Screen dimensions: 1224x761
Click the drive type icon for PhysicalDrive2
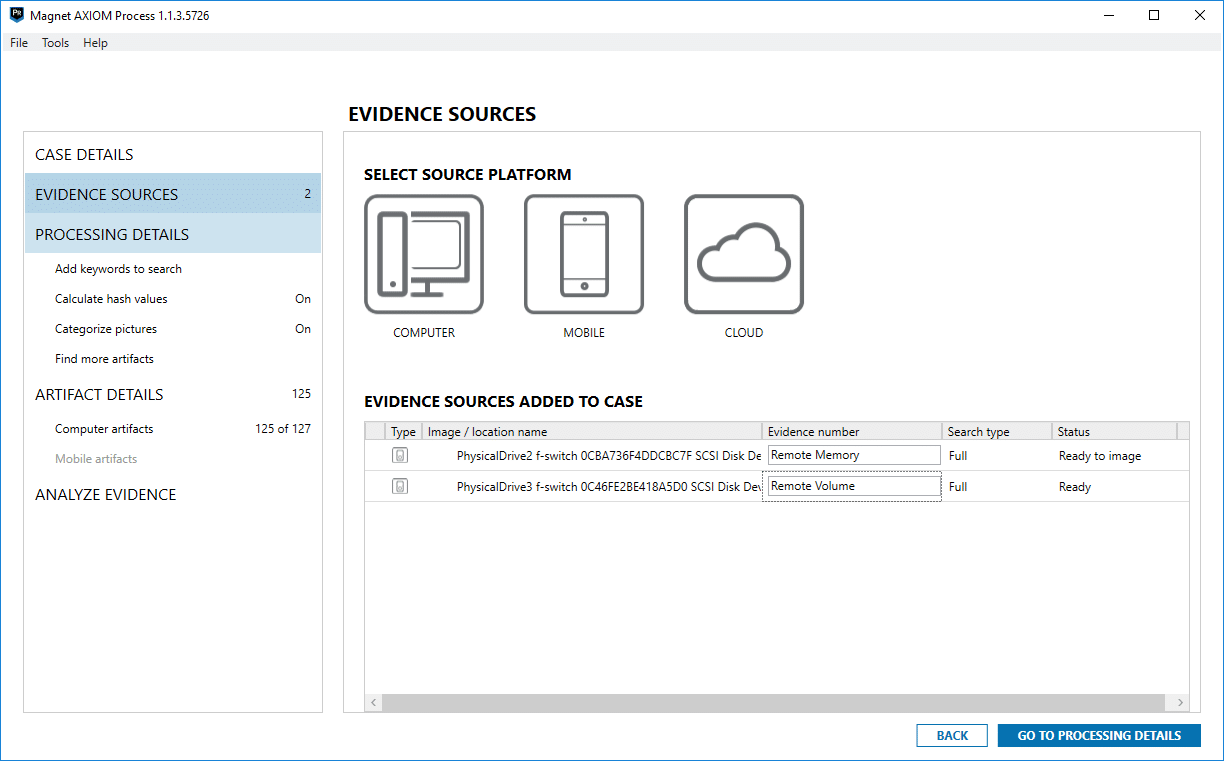point(400,455)
